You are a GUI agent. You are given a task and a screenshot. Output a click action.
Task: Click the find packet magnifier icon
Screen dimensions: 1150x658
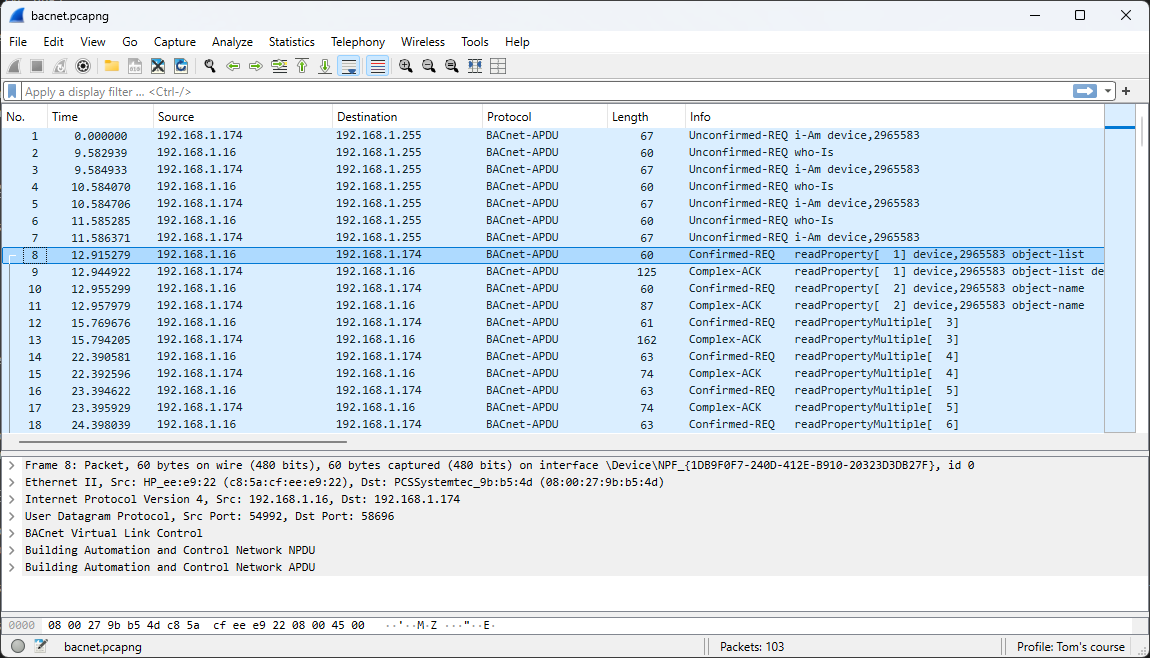(210, 66)
